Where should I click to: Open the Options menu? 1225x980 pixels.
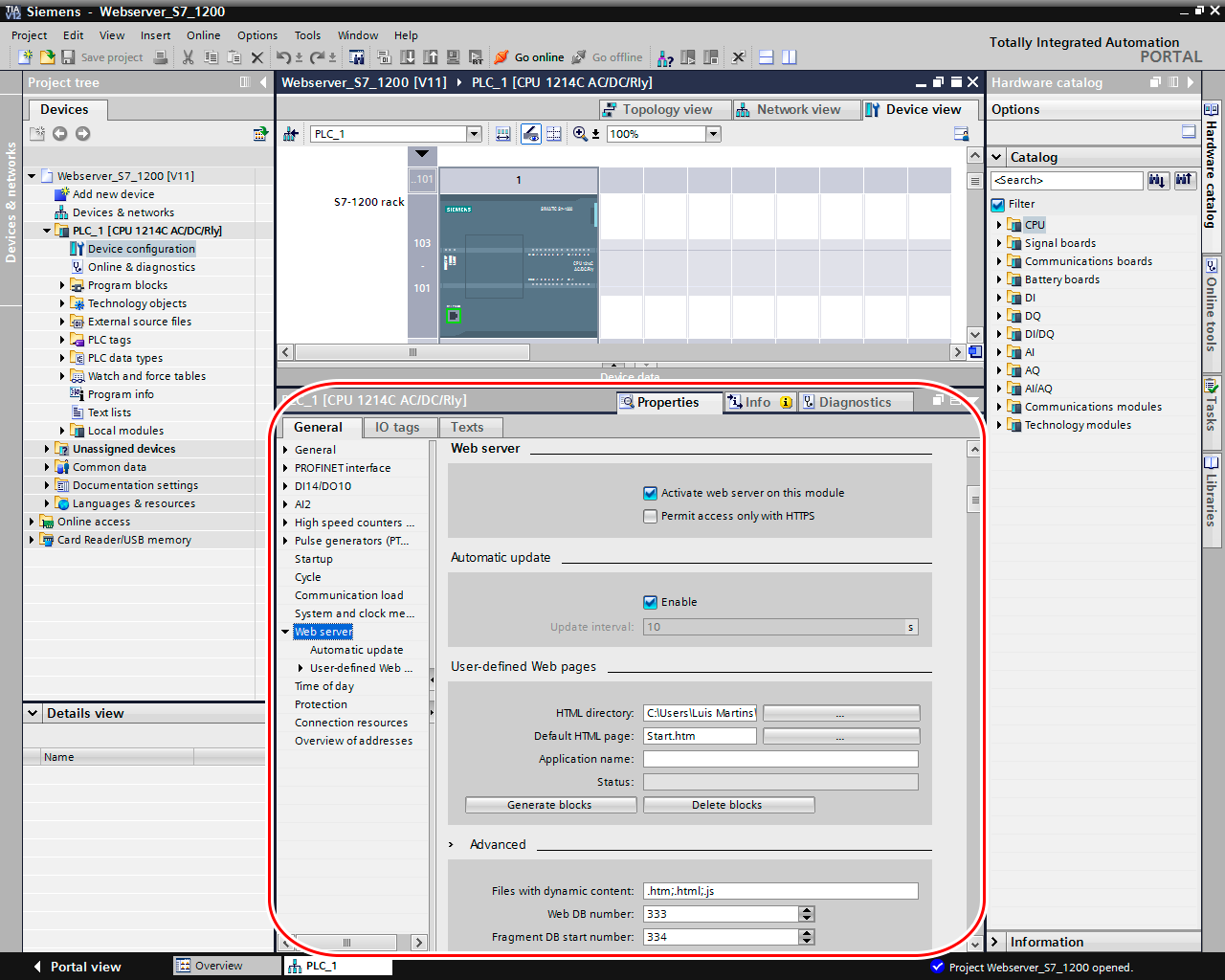(257, 35)
